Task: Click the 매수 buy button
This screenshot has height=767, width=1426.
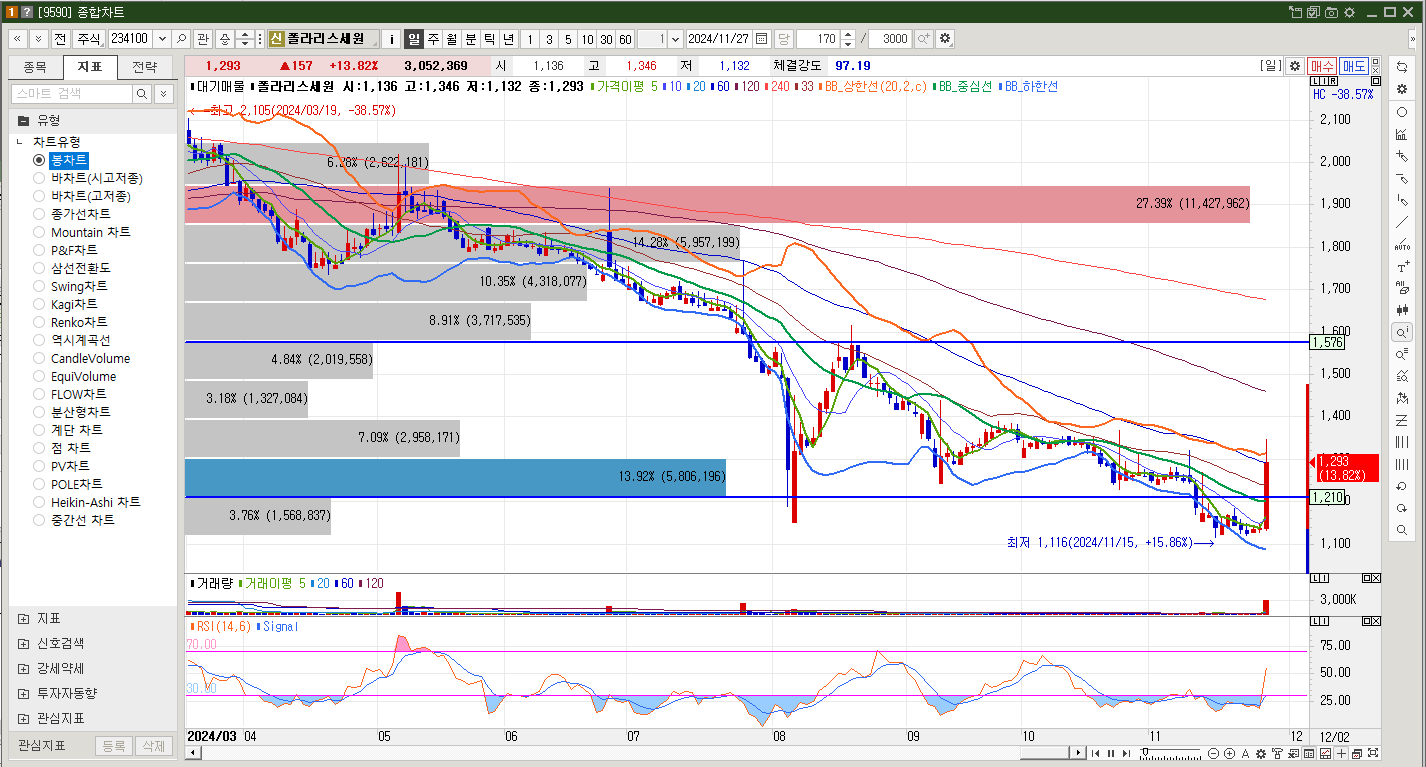Action: pos(1322,66)
